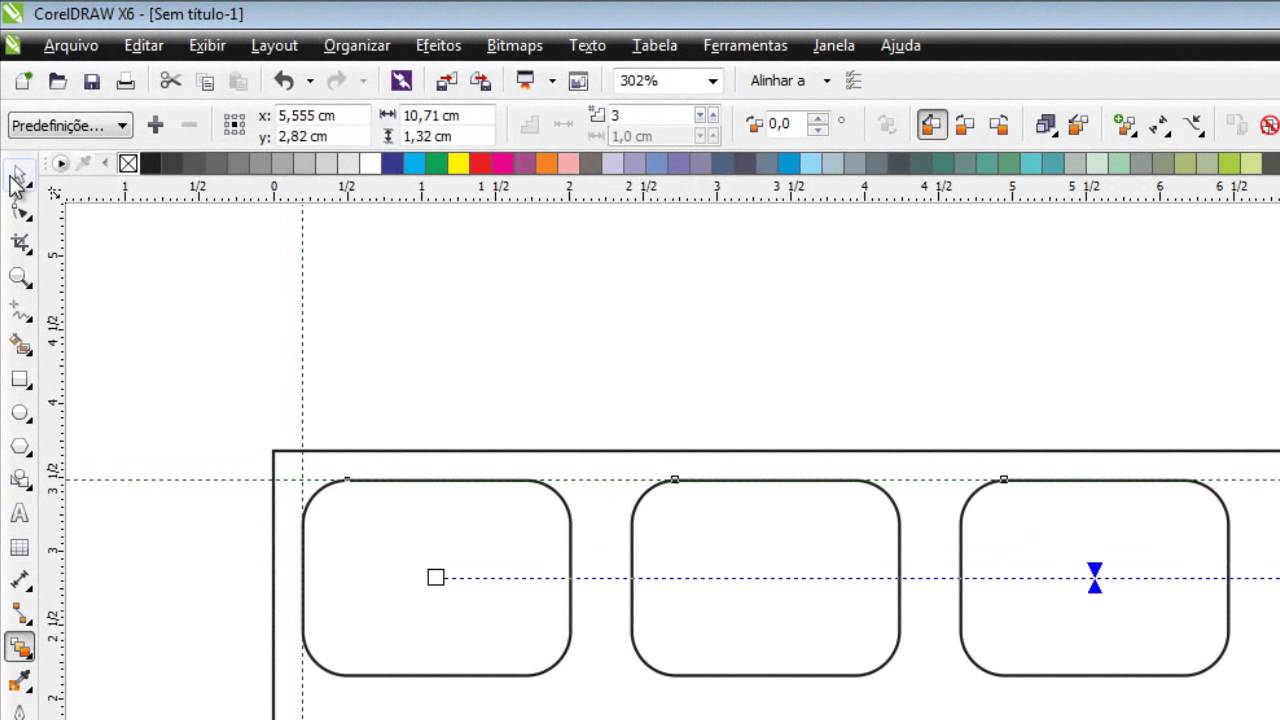Image resolution: width=1280 pixels, height=720 pixels.
Task: Click the blend direction angle field
Action: (787, 124)
